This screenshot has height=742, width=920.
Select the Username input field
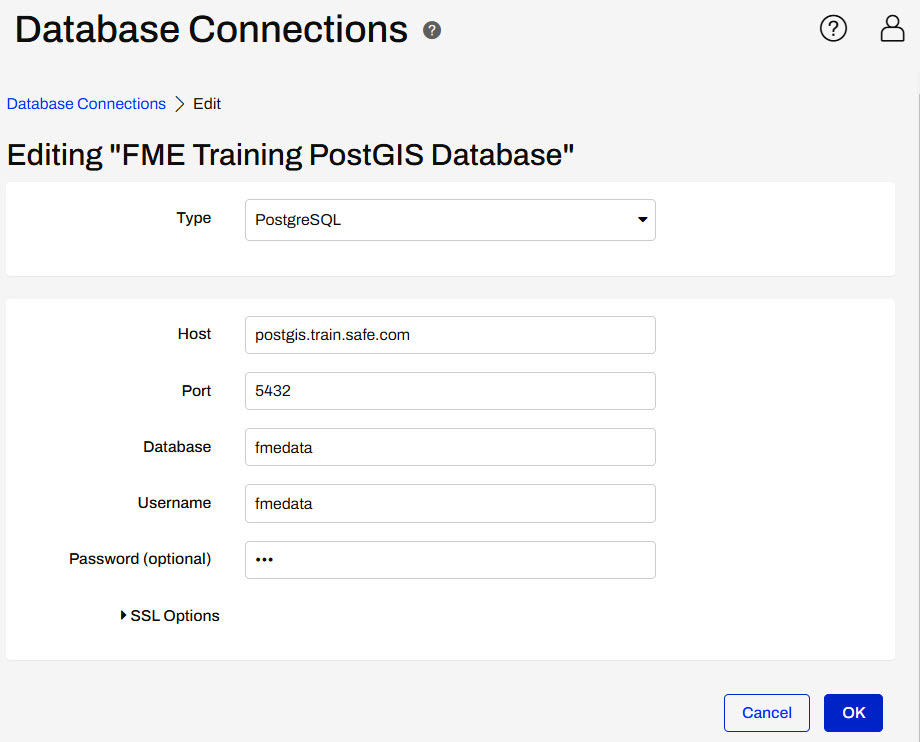450,503
